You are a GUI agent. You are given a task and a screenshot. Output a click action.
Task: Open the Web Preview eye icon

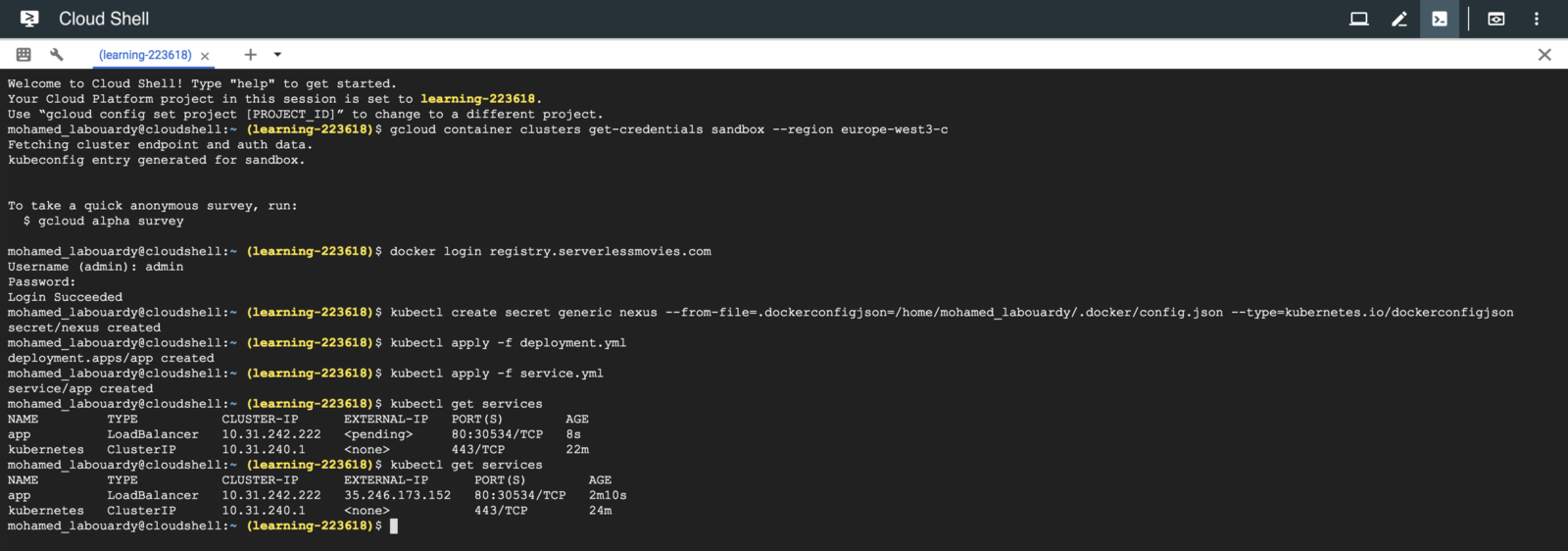[x=1496, y=19]
